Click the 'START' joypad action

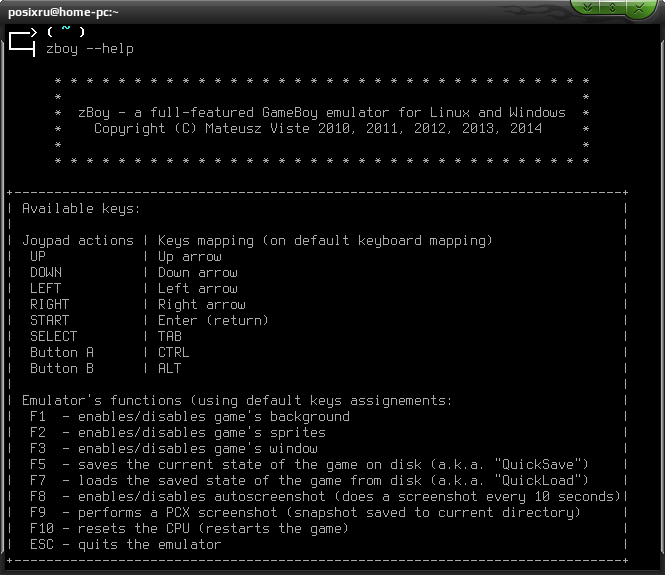click(x=50, y=321)
